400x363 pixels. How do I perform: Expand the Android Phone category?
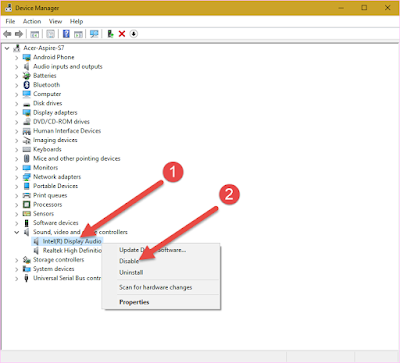pos(16,58)
